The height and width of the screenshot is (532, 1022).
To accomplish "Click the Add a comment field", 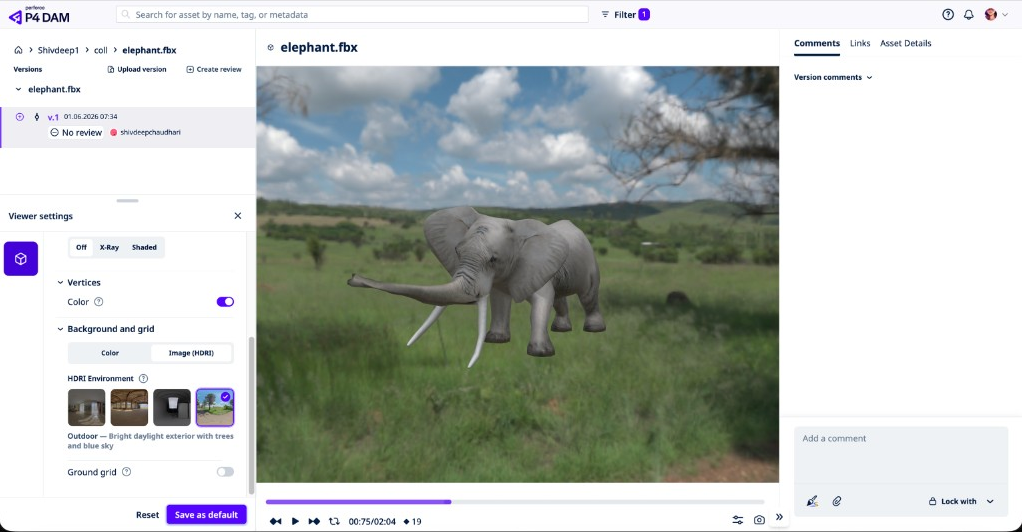I will click(901, 454).
